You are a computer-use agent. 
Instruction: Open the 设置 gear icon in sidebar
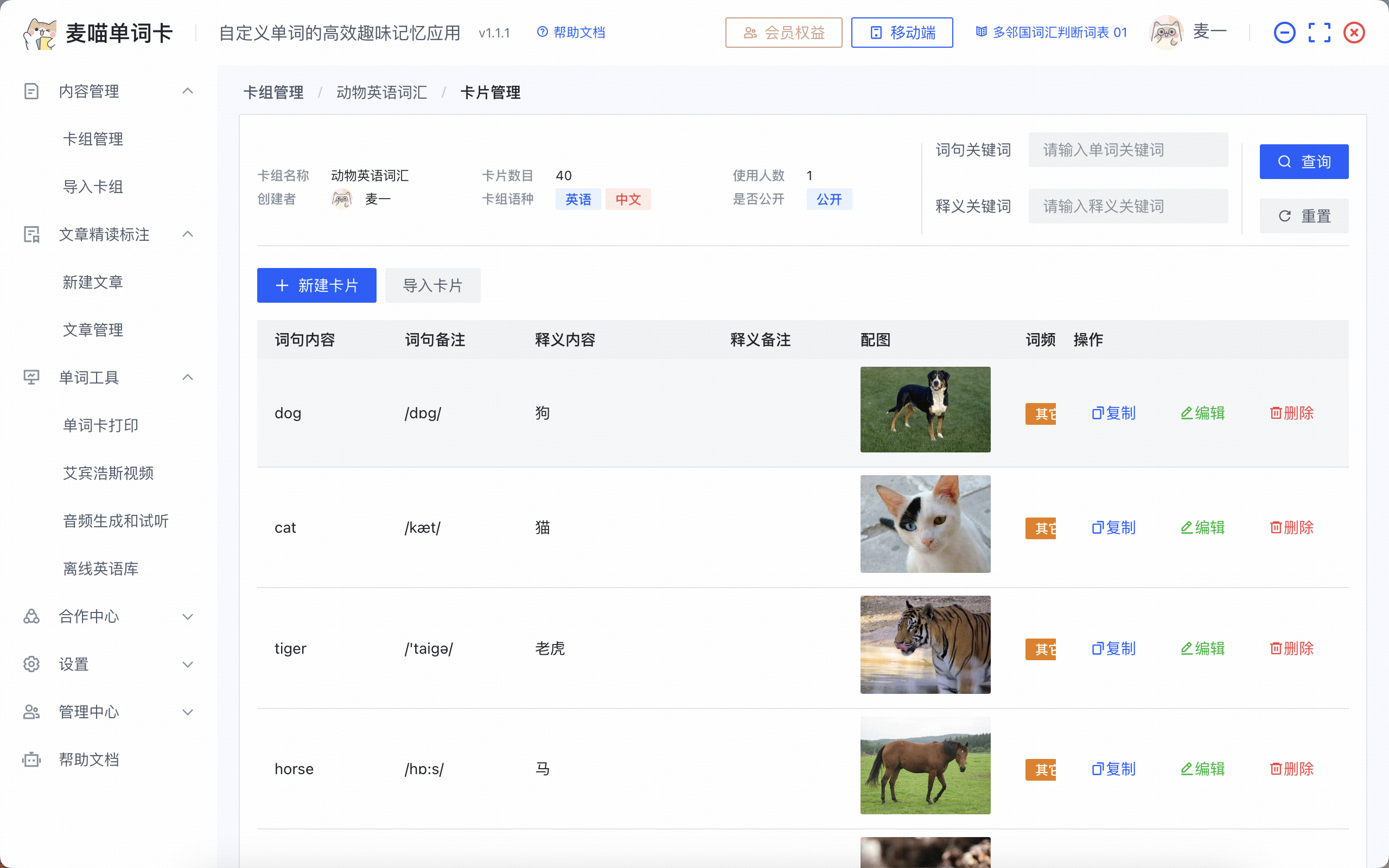click(31, 664)
